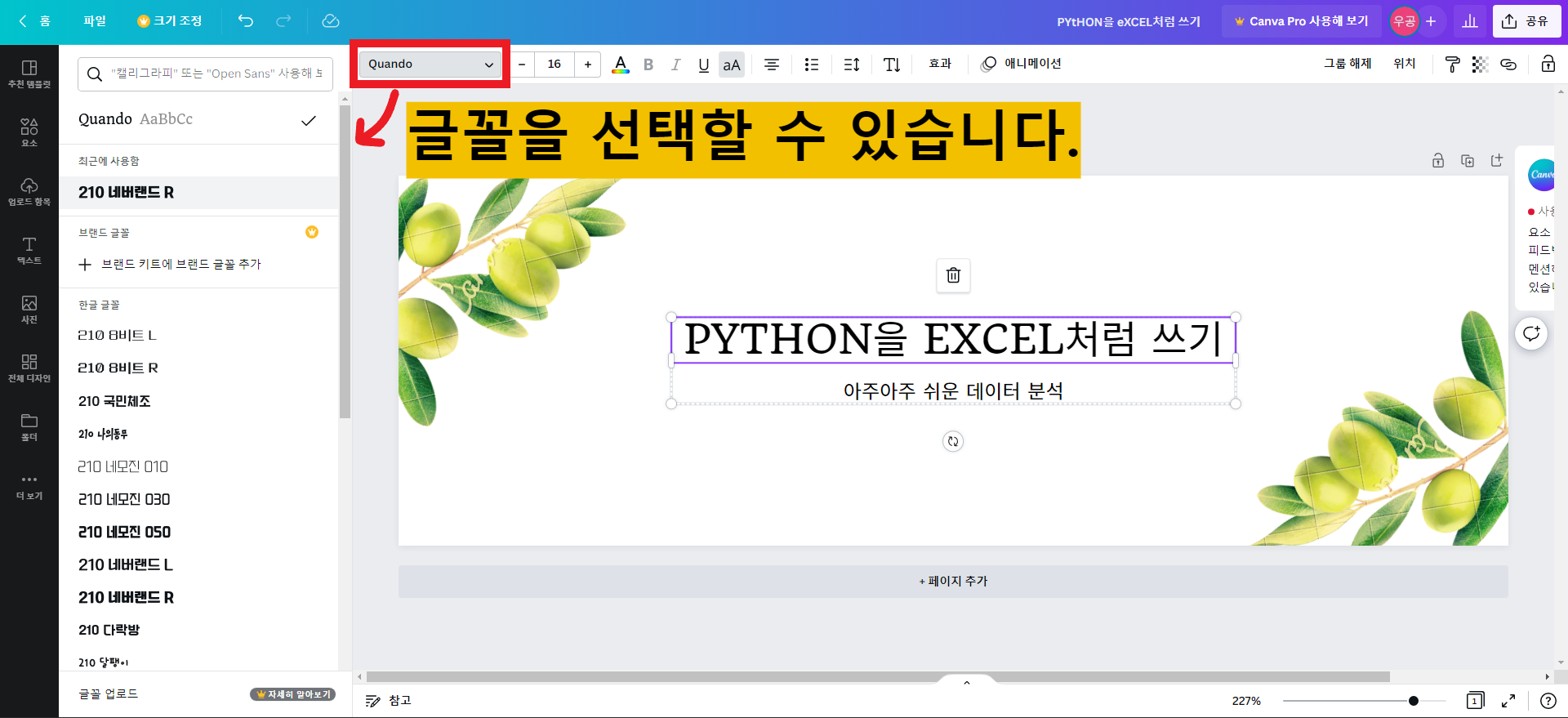Viewport: 1568px width, 718px height.
Task: Click the Canva Pro 사용해 보기 button
Action: point(1301,21)
